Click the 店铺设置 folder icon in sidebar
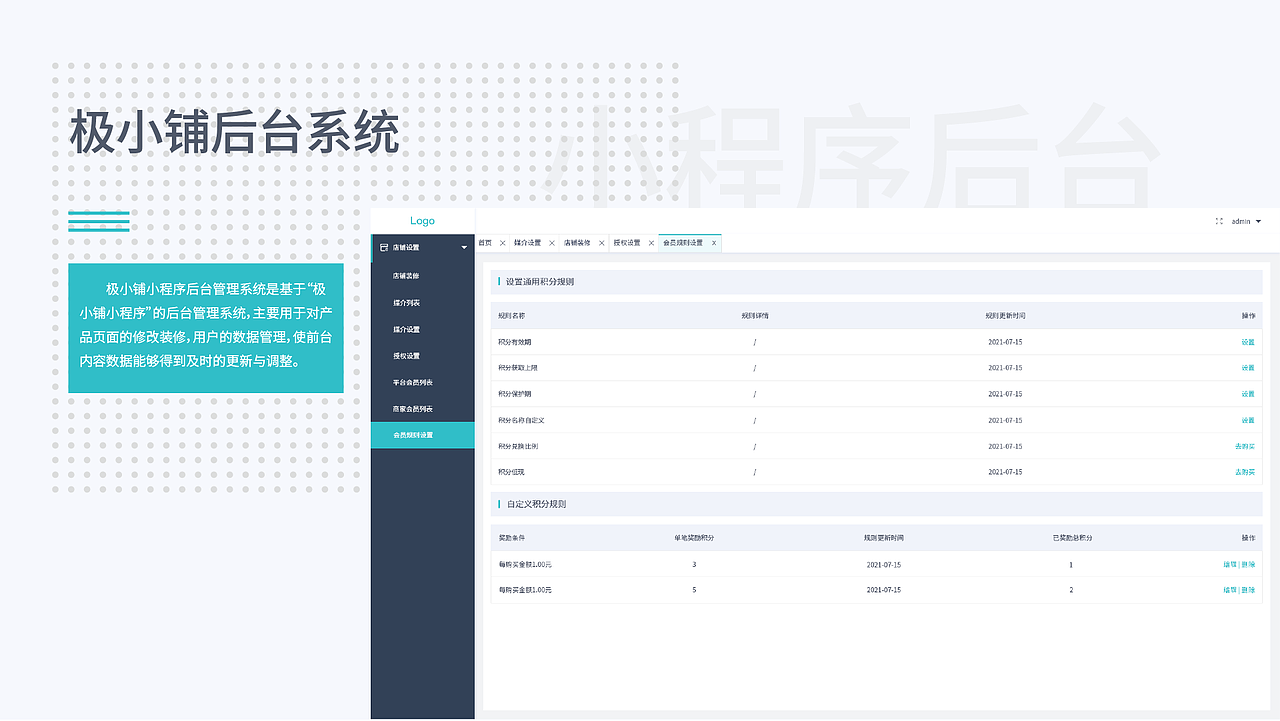Viewport: 1280px width, 721px height. pyautogui.click(x=385, y=247)
